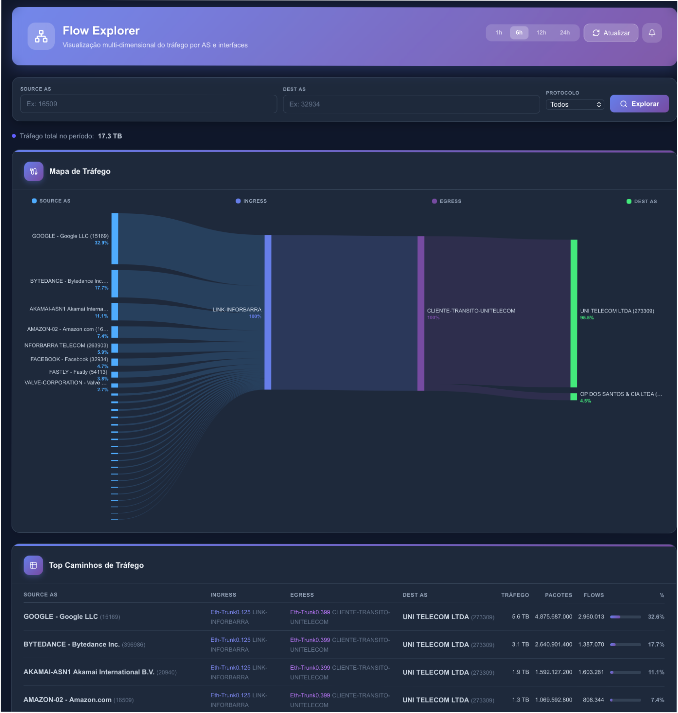Click the Explorar search button

click(639, 104)
